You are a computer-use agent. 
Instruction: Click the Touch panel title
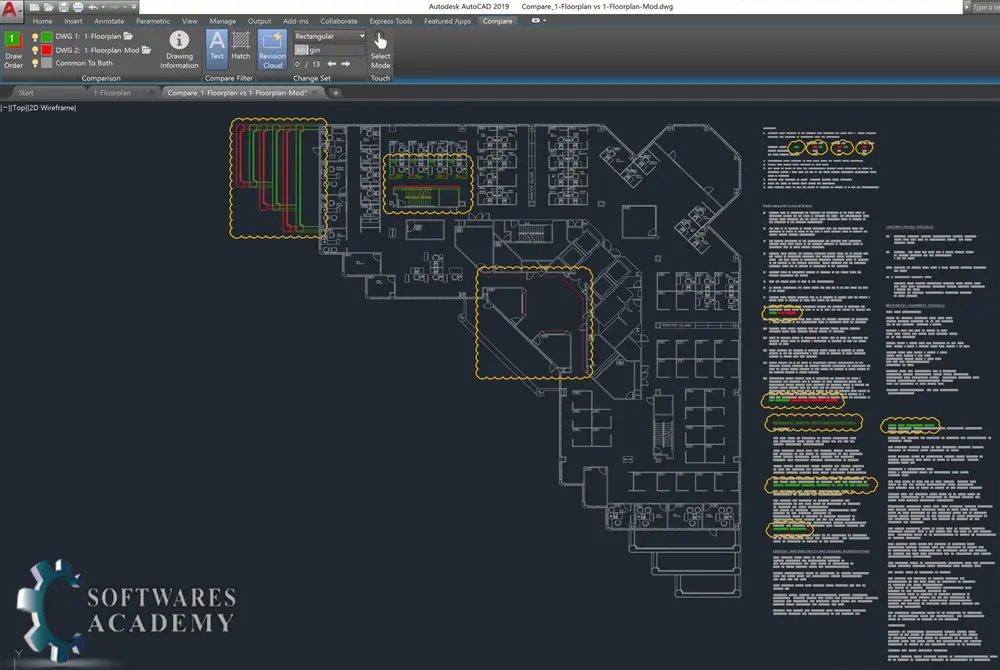coord(380,78)
